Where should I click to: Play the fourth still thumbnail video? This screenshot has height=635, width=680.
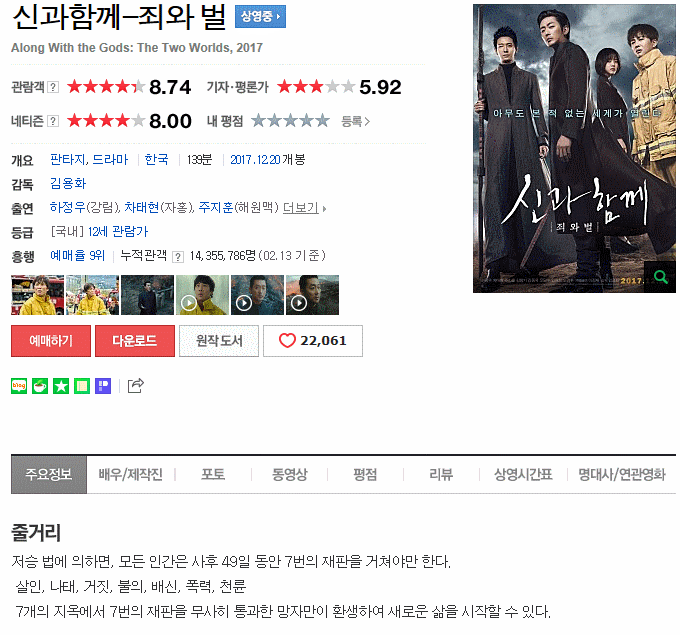tap(202, 295)
